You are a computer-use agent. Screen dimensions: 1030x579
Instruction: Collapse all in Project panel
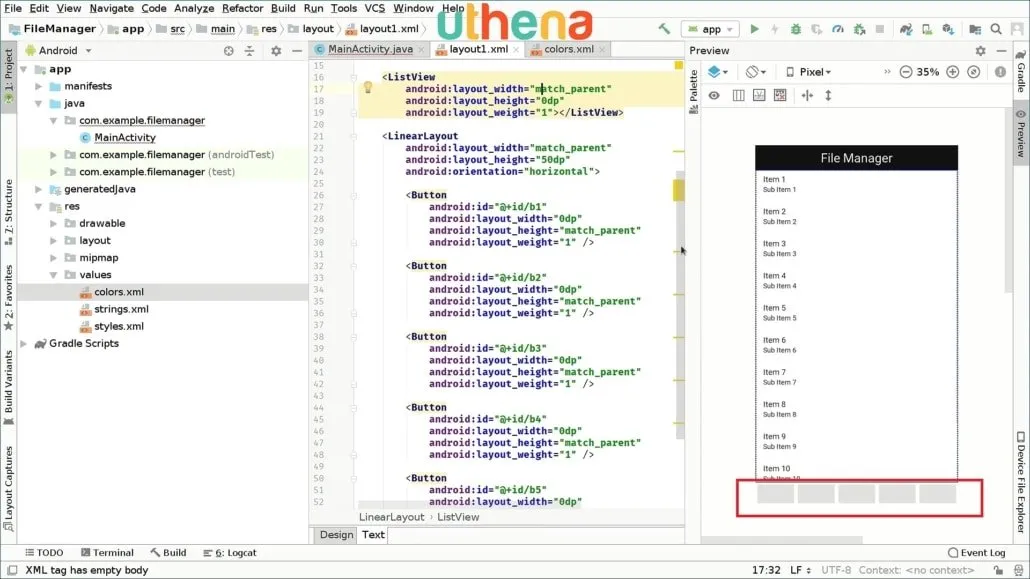(250, 51)
